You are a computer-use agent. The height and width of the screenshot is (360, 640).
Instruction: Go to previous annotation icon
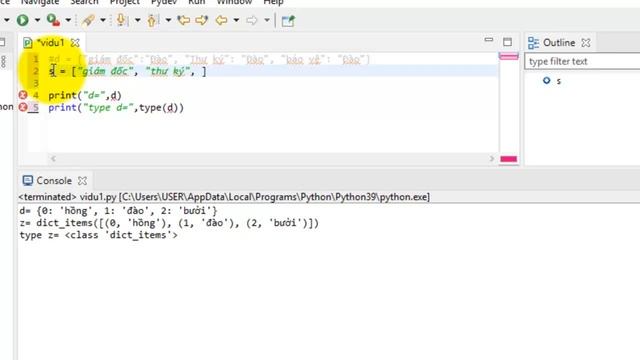(x=152, y=20)
